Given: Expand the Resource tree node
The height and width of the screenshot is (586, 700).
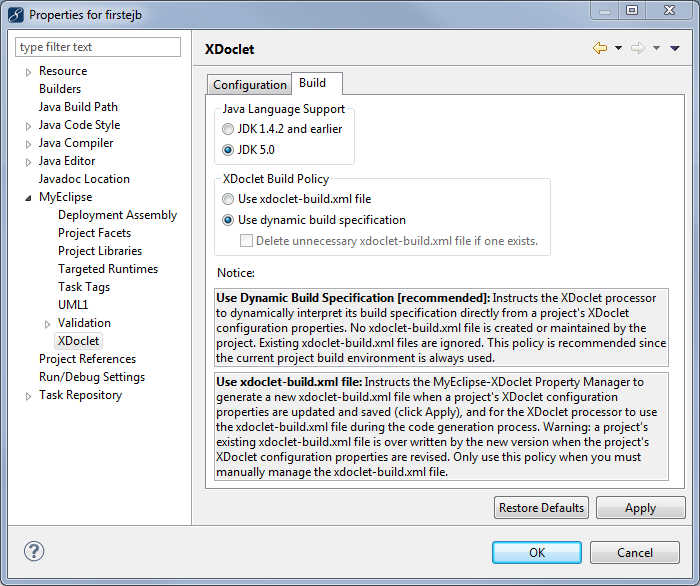Looking at the screenshot, I should point(28,72).
